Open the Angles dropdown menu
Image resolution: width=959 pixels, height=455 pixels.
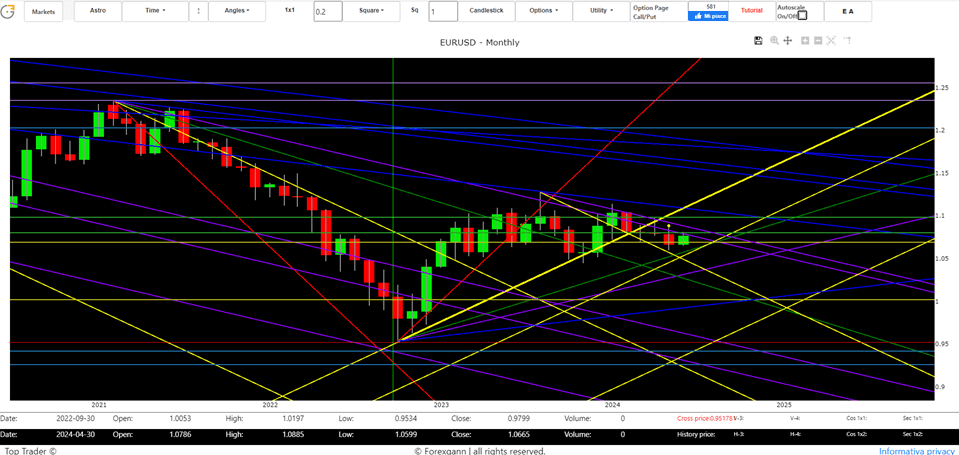tap(237, 11)
